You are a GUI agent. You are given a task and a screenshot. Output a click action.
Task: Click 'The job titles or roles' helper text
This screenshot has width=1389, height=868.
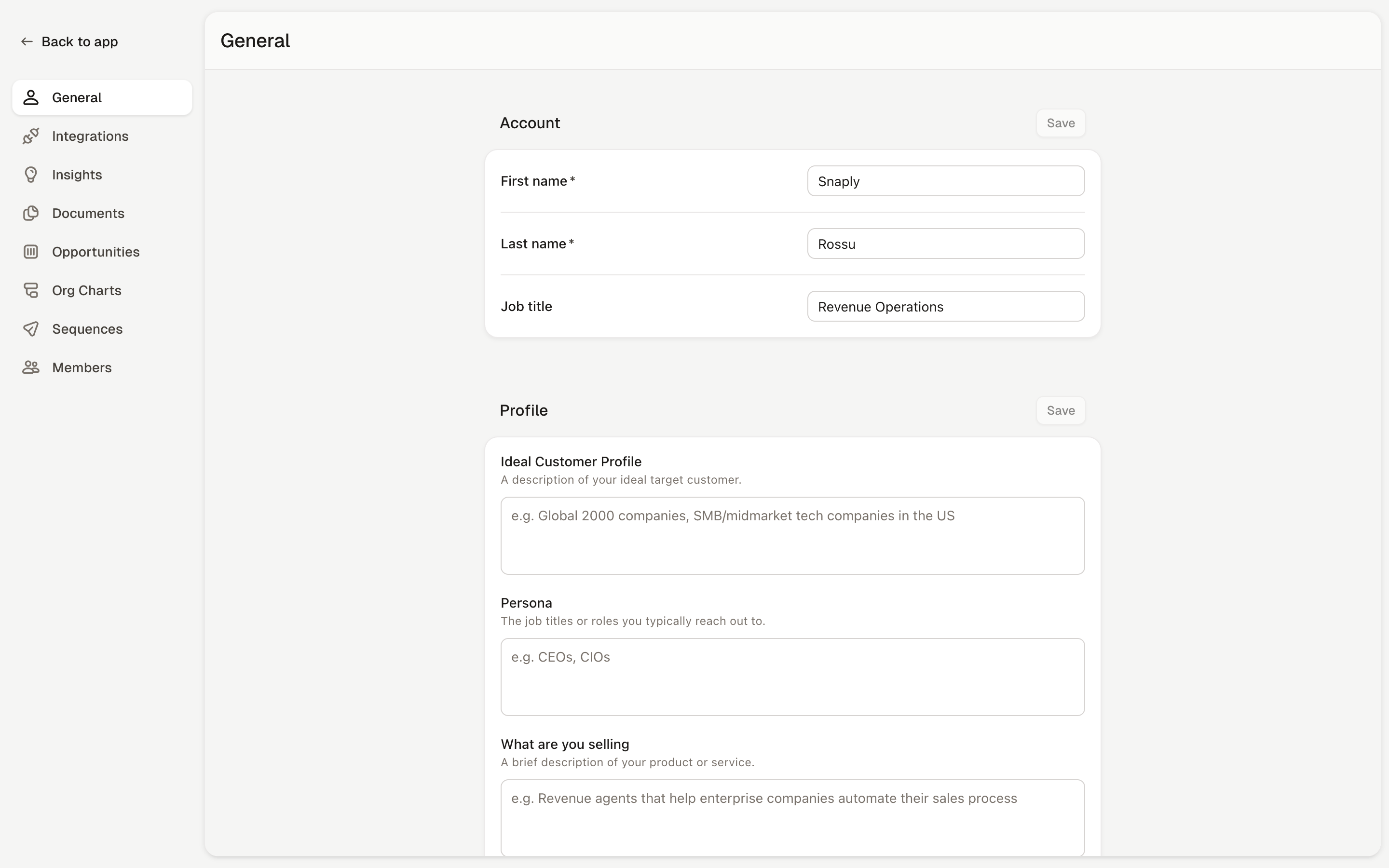(x=633, y=621)
